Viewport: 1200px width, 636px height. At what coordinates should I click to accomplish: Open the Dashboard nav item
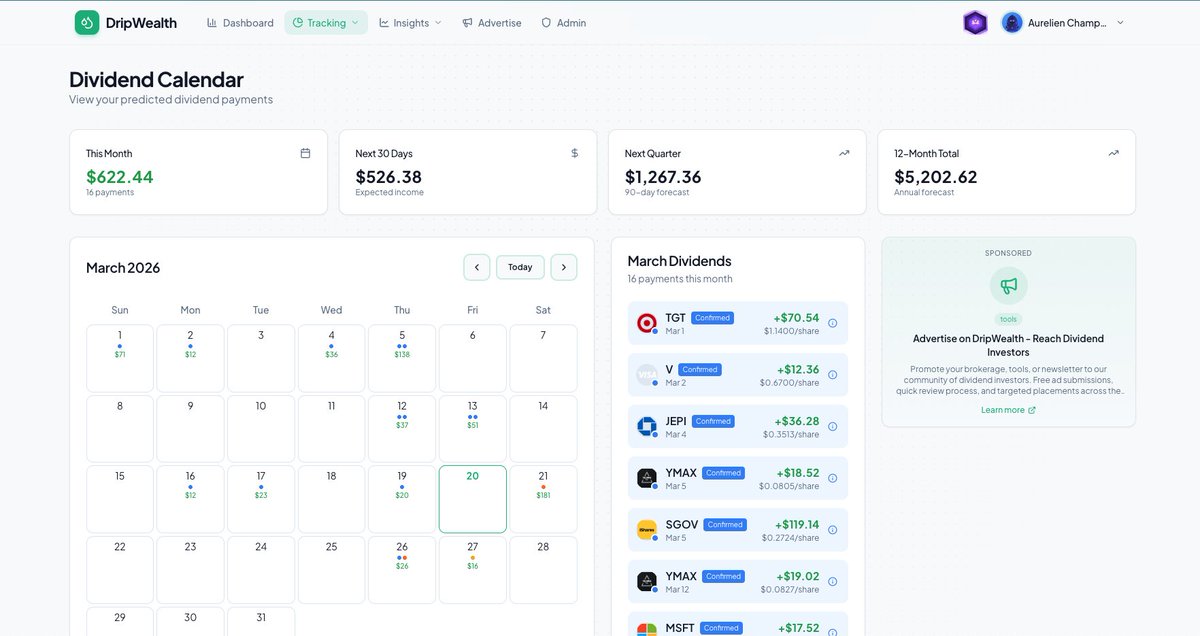pos(240,23)
